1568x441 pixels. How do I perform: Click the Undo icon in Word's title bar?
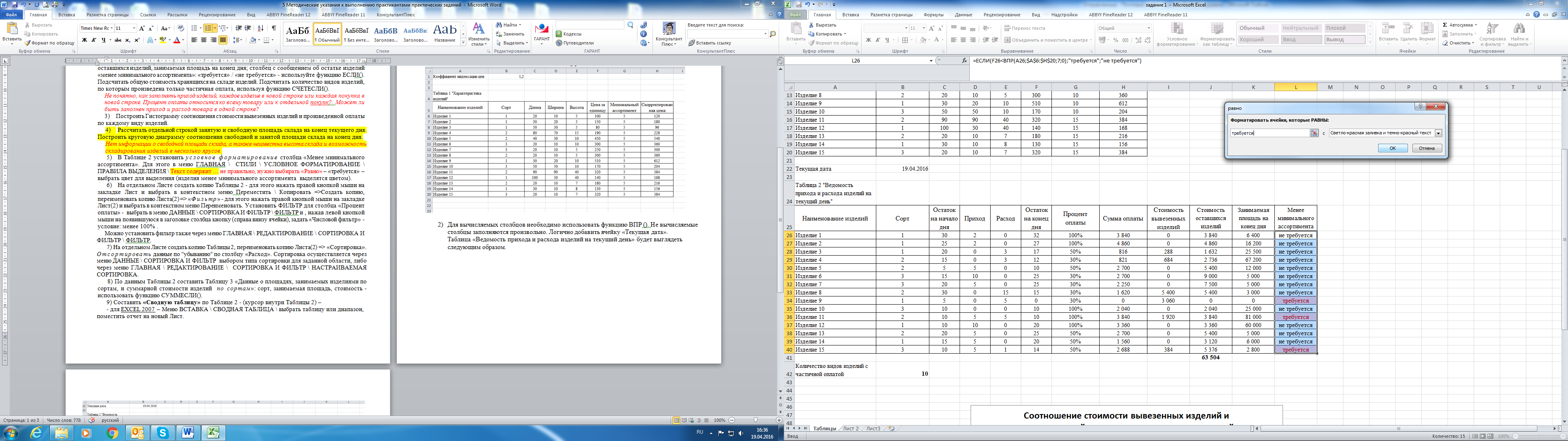(24, 5)
